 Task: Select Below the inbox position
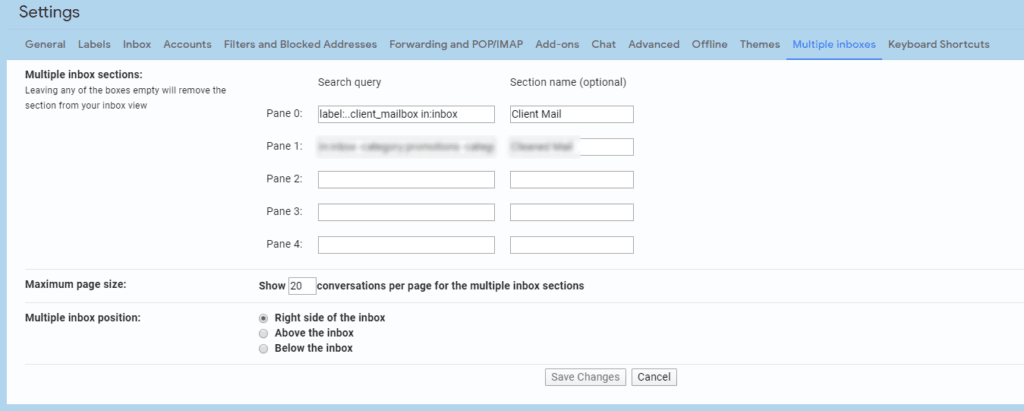(264, 349)
